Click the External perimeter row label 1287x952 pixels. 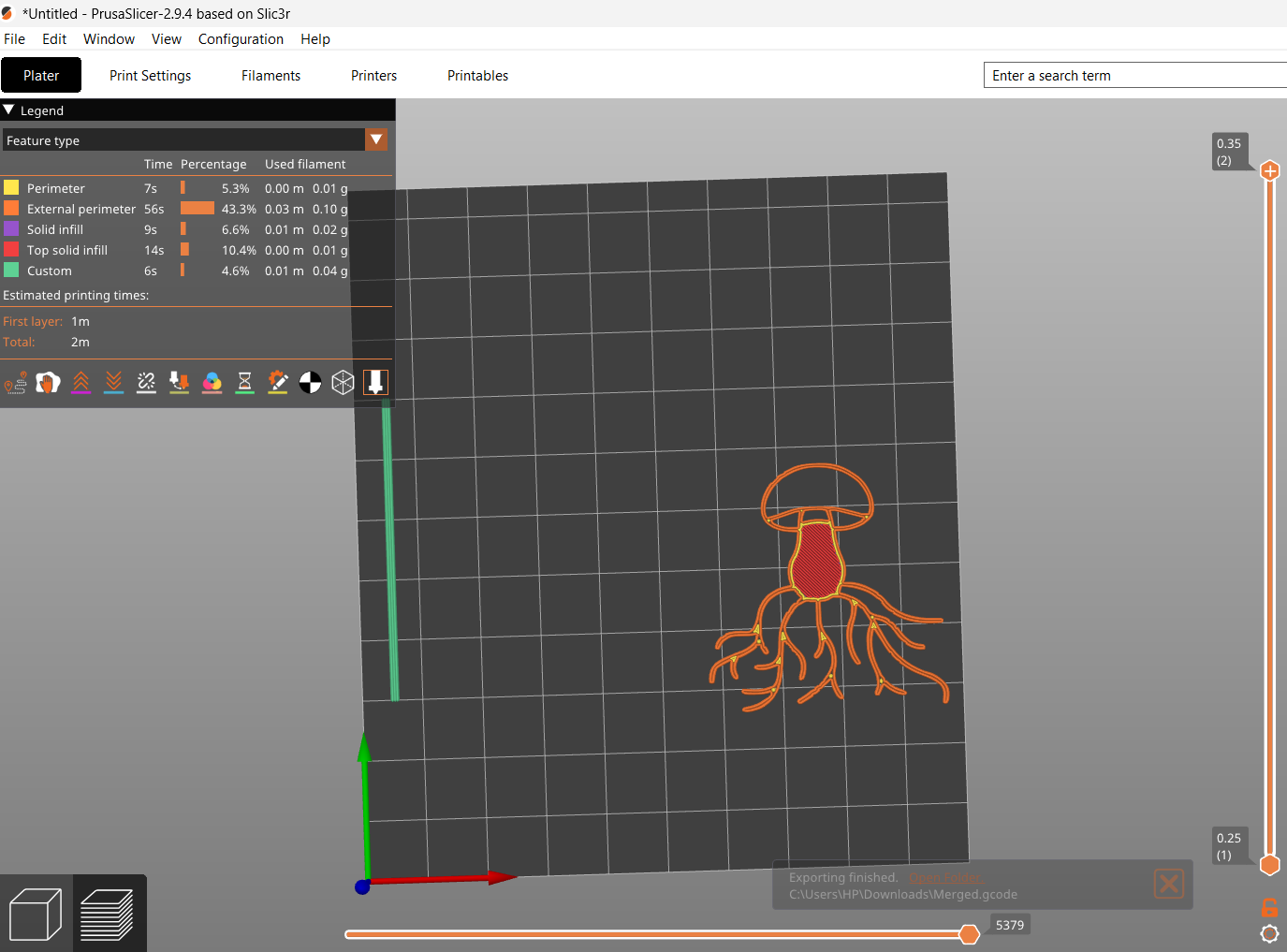coord(81,209)
